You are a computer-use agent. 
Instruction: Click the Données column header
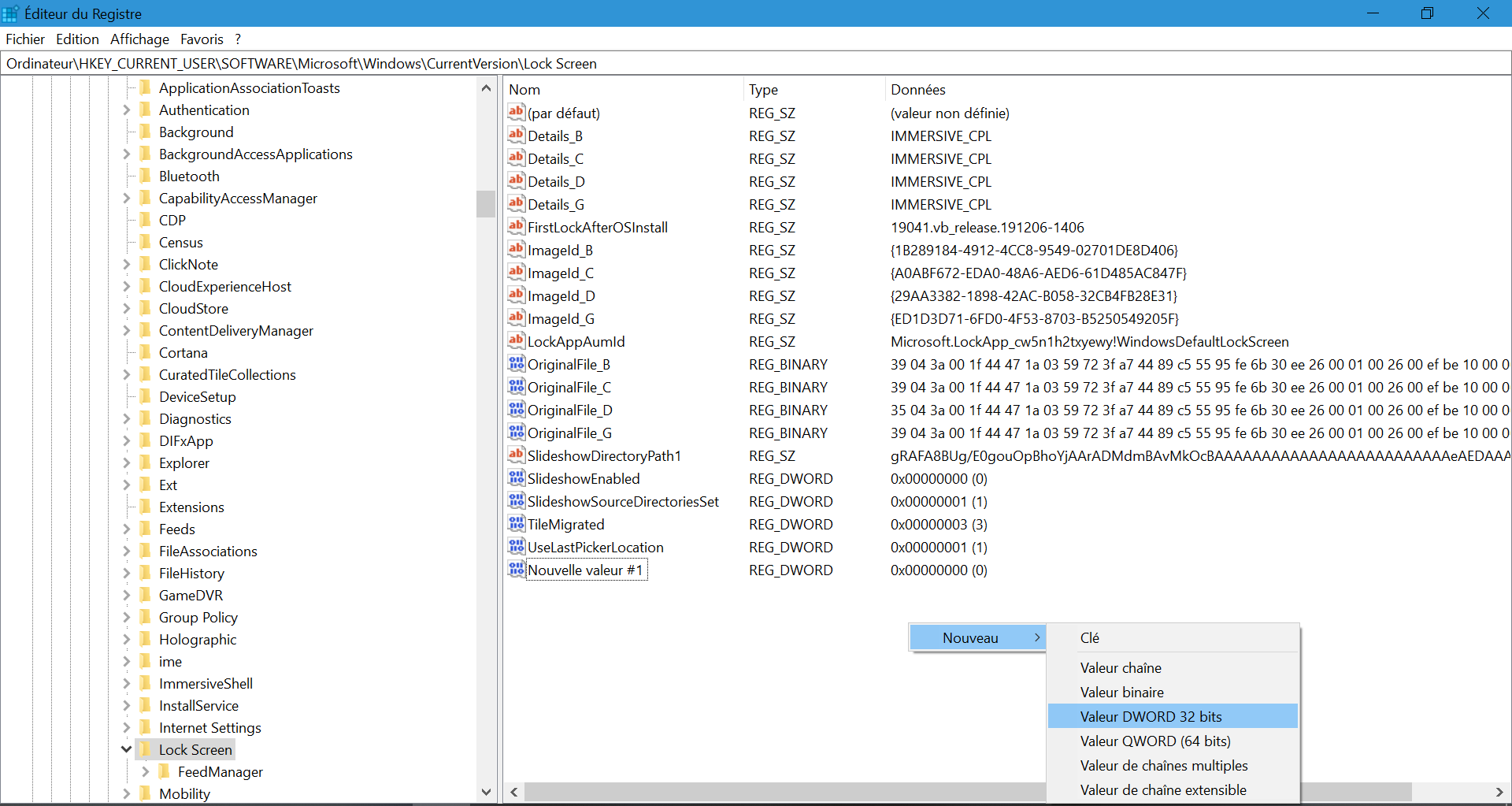point(917,90)
